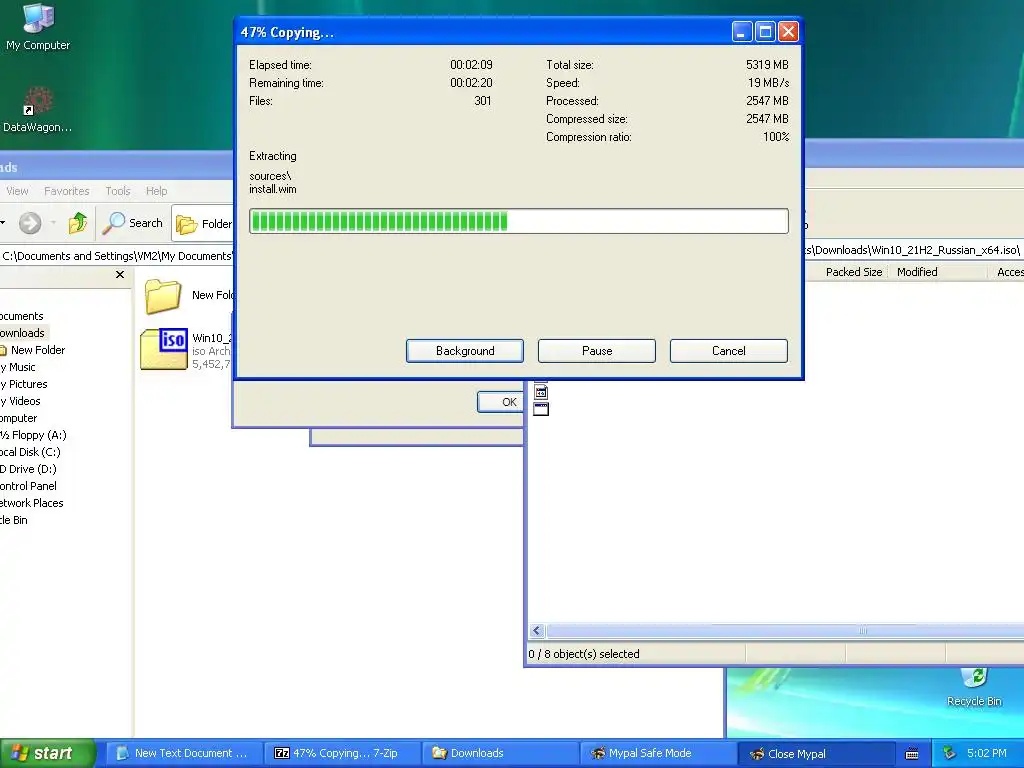Open the Favorites menu in Explorer

[67, 191]
